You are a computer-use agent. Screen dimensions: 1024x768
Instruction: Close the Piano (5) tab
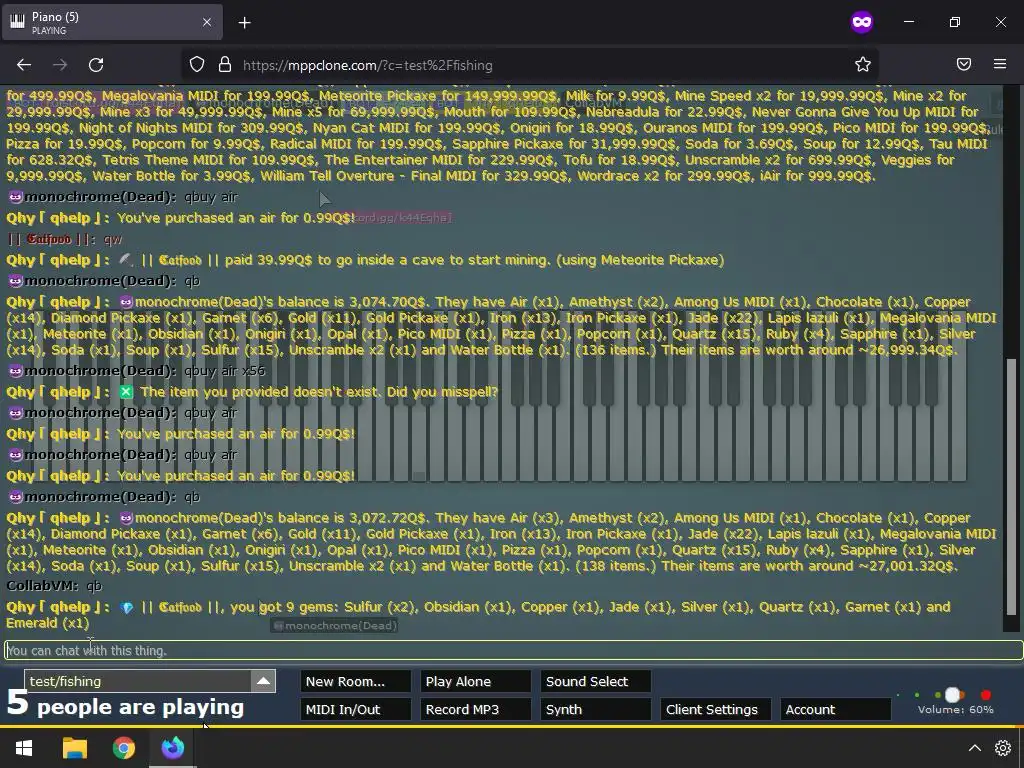(207, 22)
